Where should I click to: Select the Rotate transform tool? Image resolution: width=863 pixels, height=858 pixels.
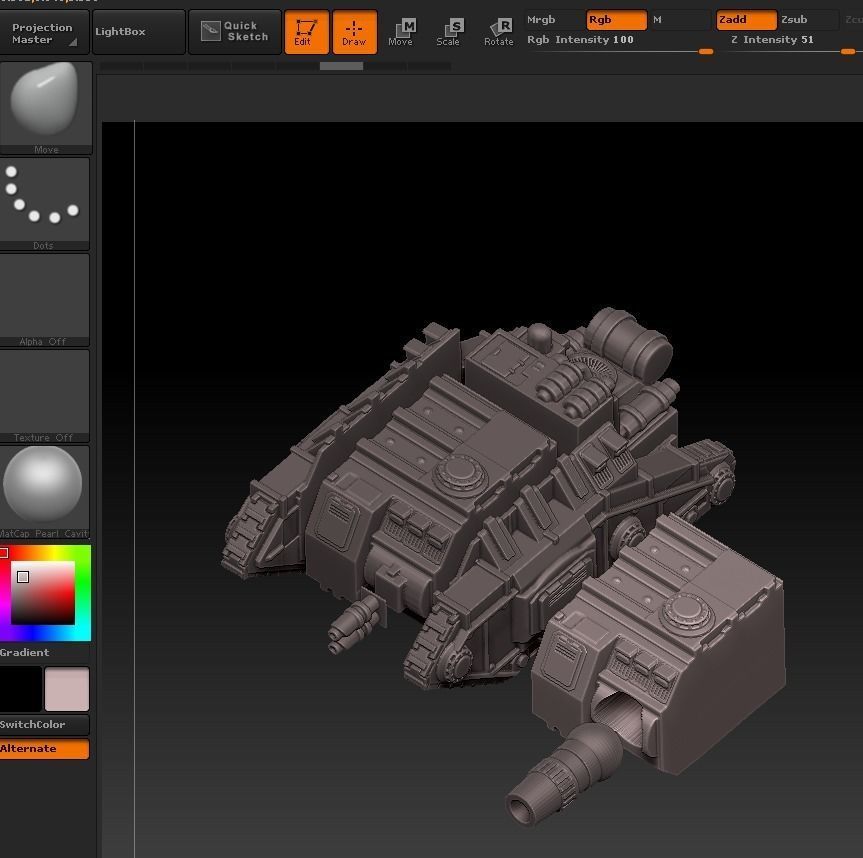click(x=499, y=32)
